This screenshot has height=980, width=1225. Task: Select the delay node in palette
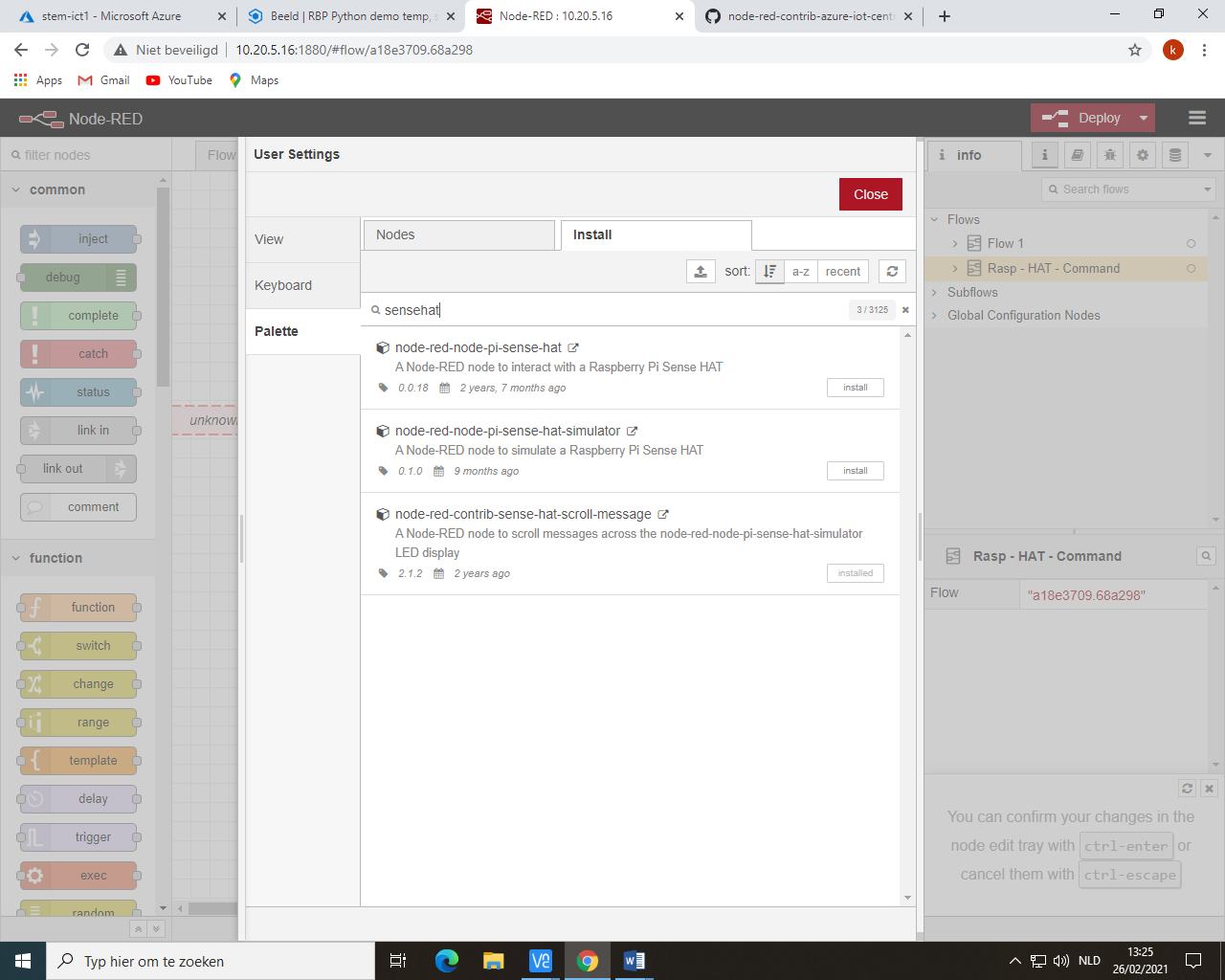(x=78, y=799)
